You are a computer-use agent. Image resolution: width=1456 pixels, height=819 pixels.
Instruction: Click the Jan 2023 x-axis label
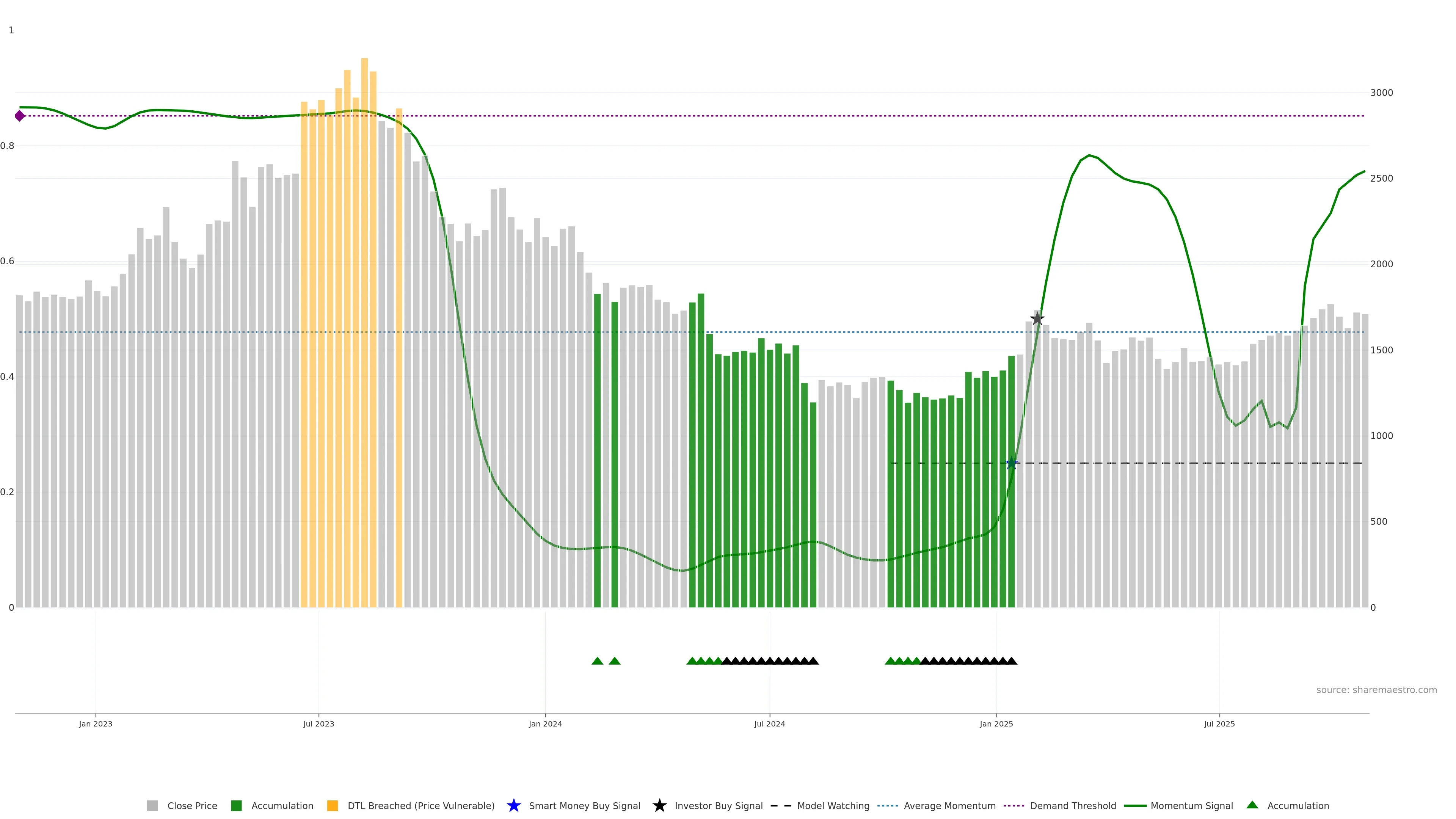(x=96, y=723)
